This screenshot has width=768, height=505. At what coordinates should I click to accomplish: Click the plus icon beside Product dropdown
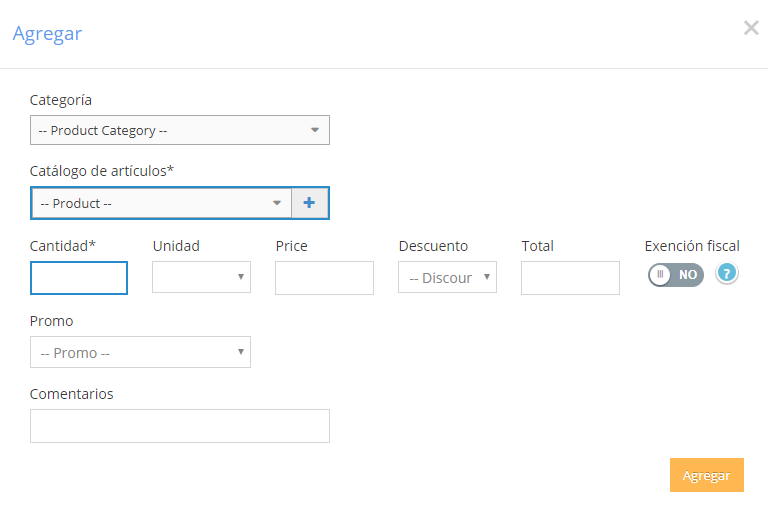pyautogui.click(x=310, y=203)
